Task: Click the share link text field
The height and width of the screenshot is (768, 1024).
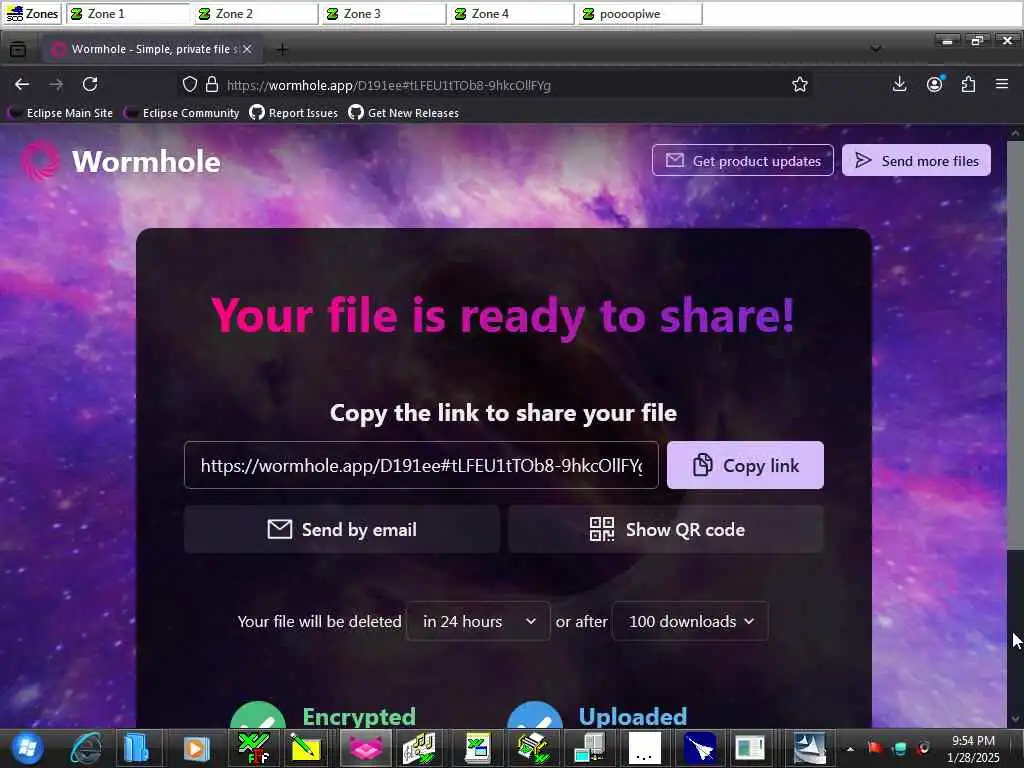Action: pyautogui.click(x=421, y=465)
